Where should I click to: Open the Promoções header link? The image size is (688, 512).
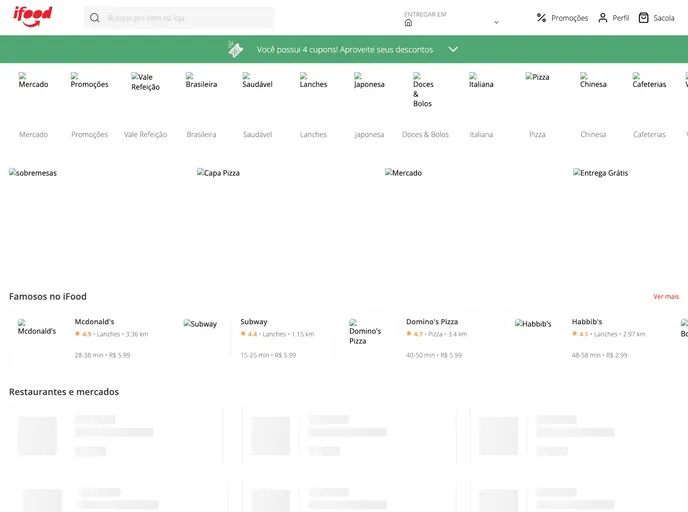(570, 18)
